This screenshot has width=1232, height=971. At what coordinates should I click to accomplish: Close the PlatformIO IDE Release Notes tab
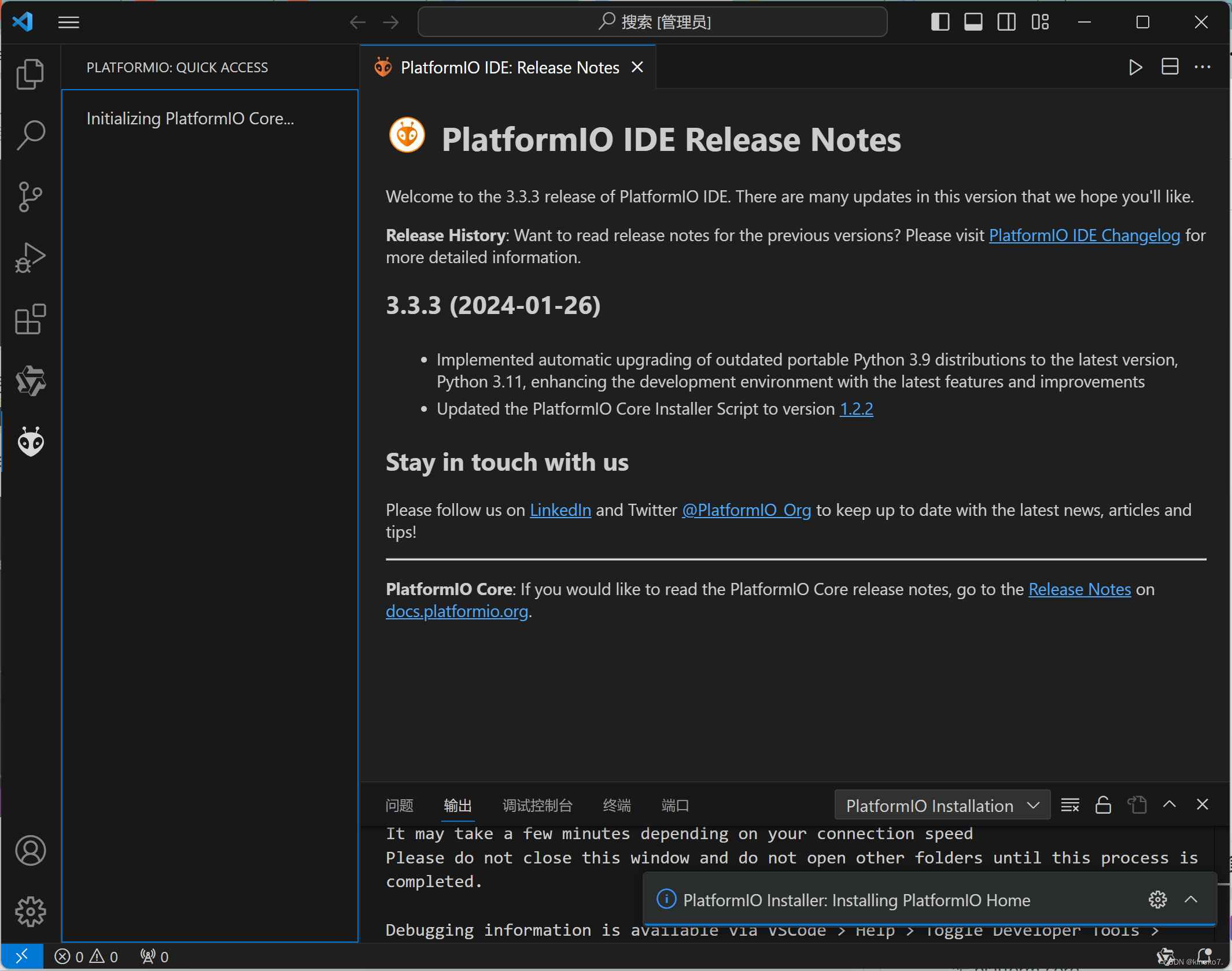(x=637, y=67)
